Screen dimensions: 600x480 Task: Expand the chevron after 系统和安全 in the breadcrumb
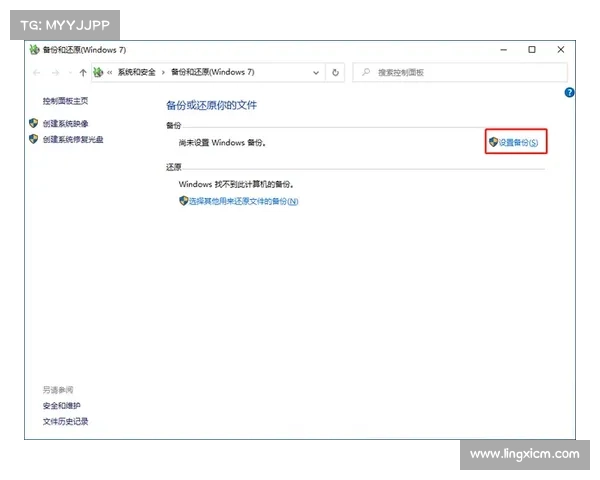(163, 73)
